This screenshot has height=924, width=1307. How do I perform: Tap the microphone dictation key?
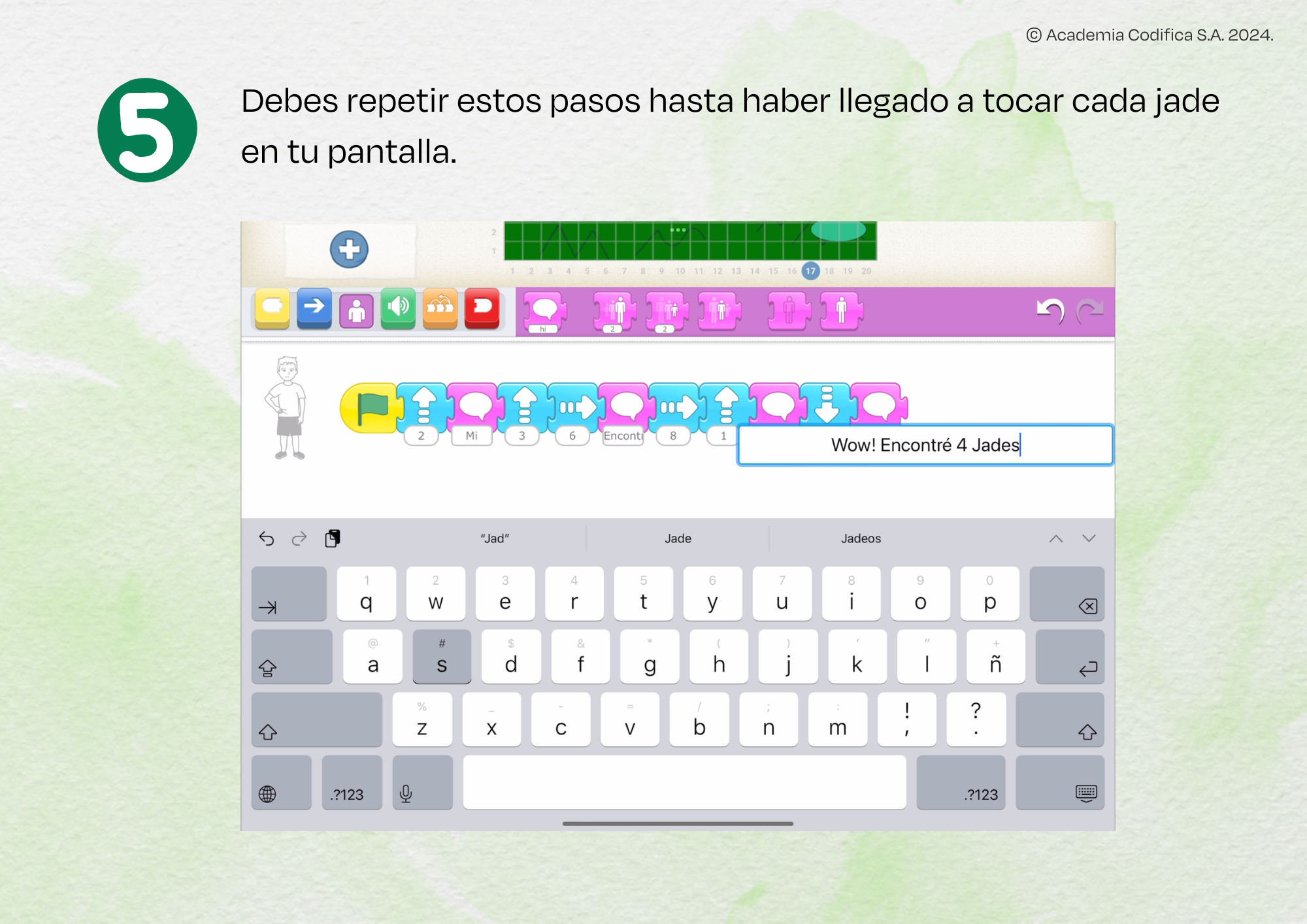(423, 782)
